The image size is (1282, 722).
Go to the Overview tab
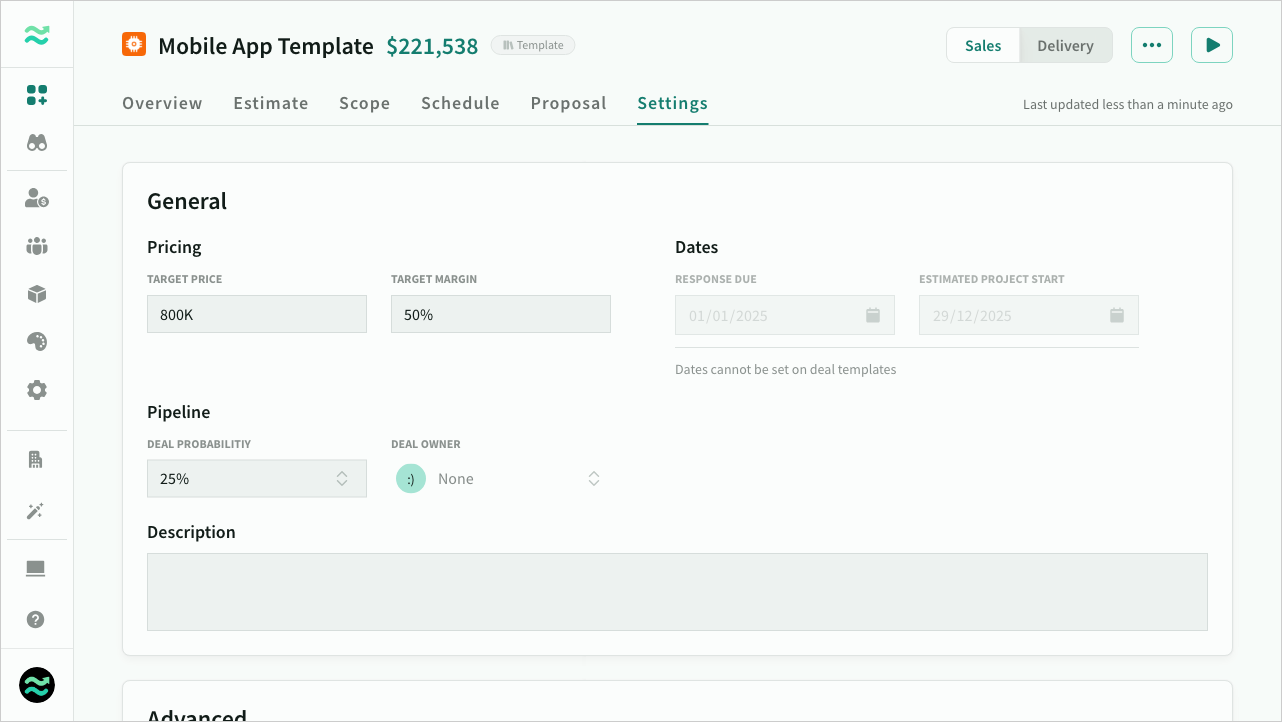(x=162, y=103)
